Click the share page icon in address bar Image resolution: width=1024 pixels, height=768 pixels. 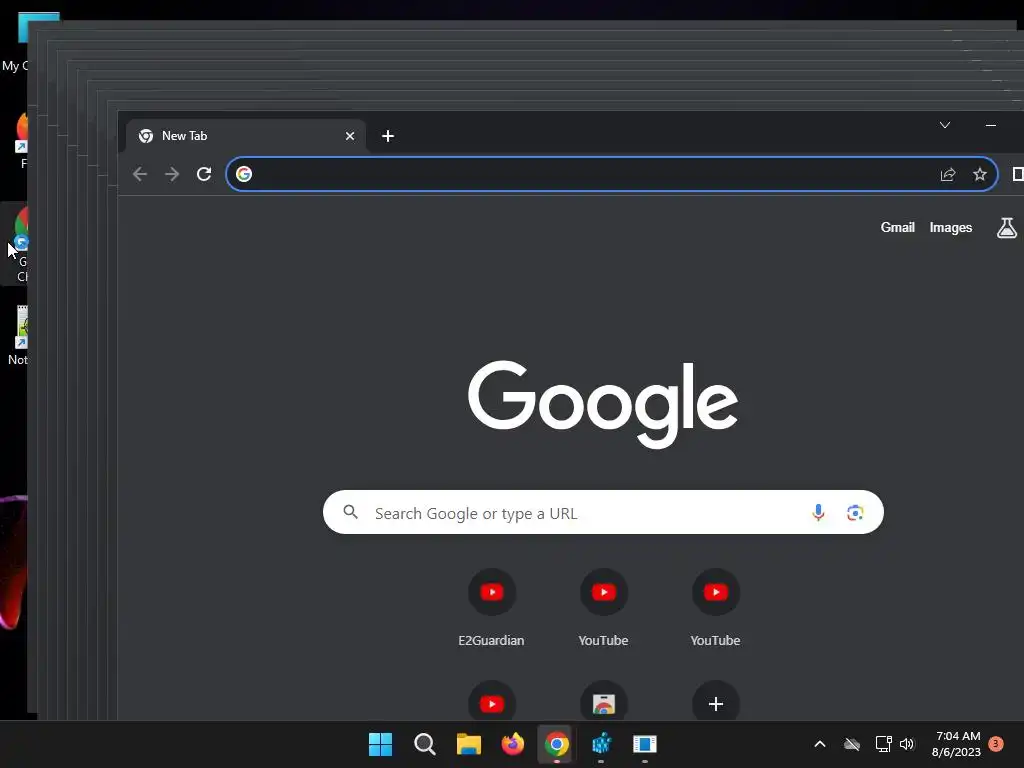coord(948,174)
